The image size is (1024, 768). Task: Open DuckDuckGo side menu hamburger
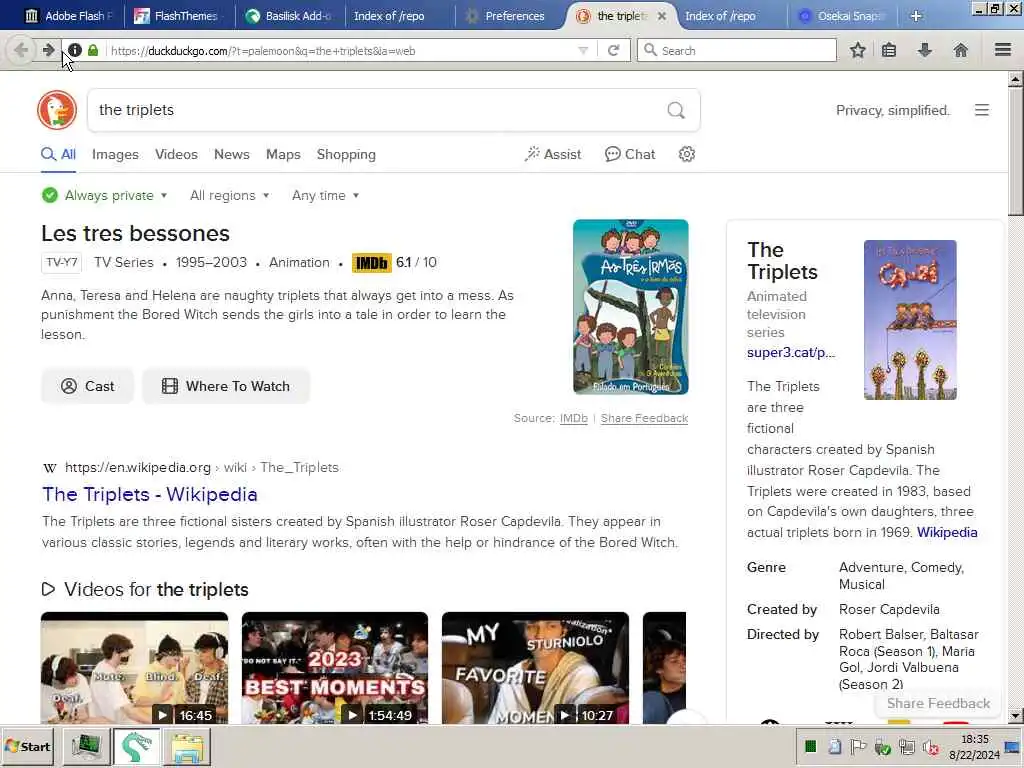[982, 110]
